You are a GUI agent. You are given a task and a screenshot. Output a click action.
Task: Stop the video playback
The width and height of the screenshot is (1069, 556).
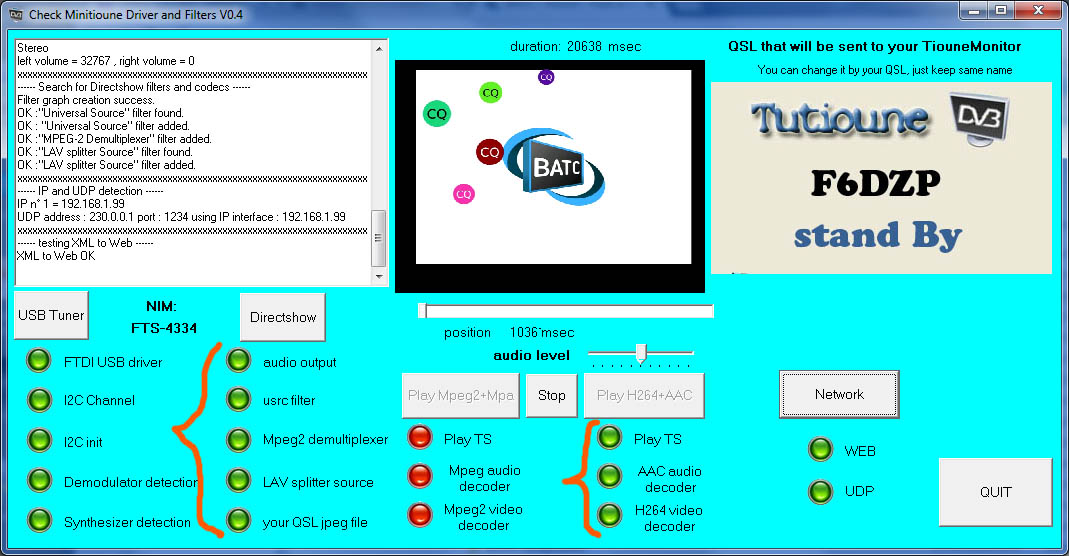552,396
